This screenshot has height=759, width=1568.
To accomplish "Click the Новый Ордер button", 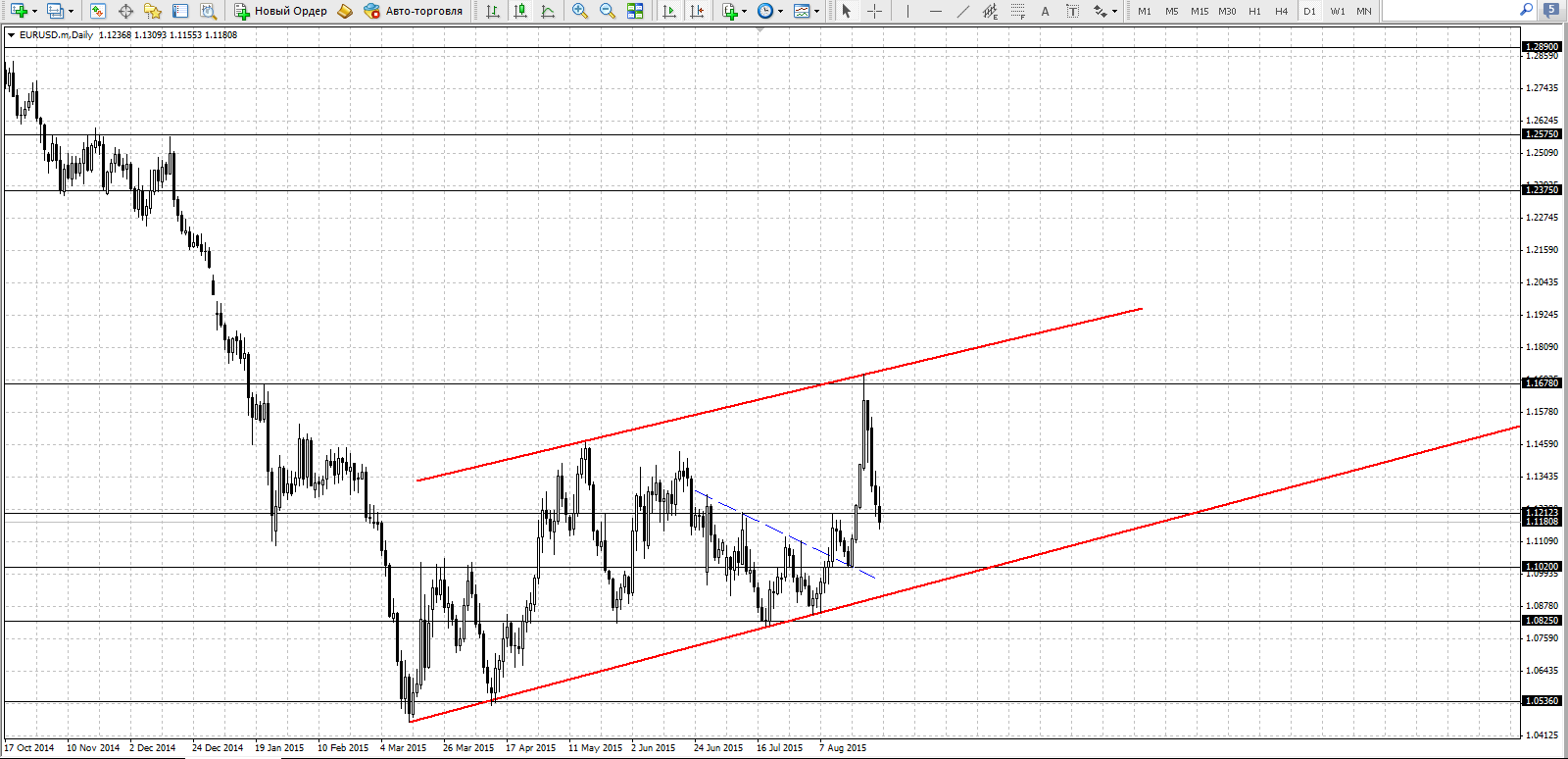I will coord(281,11).
